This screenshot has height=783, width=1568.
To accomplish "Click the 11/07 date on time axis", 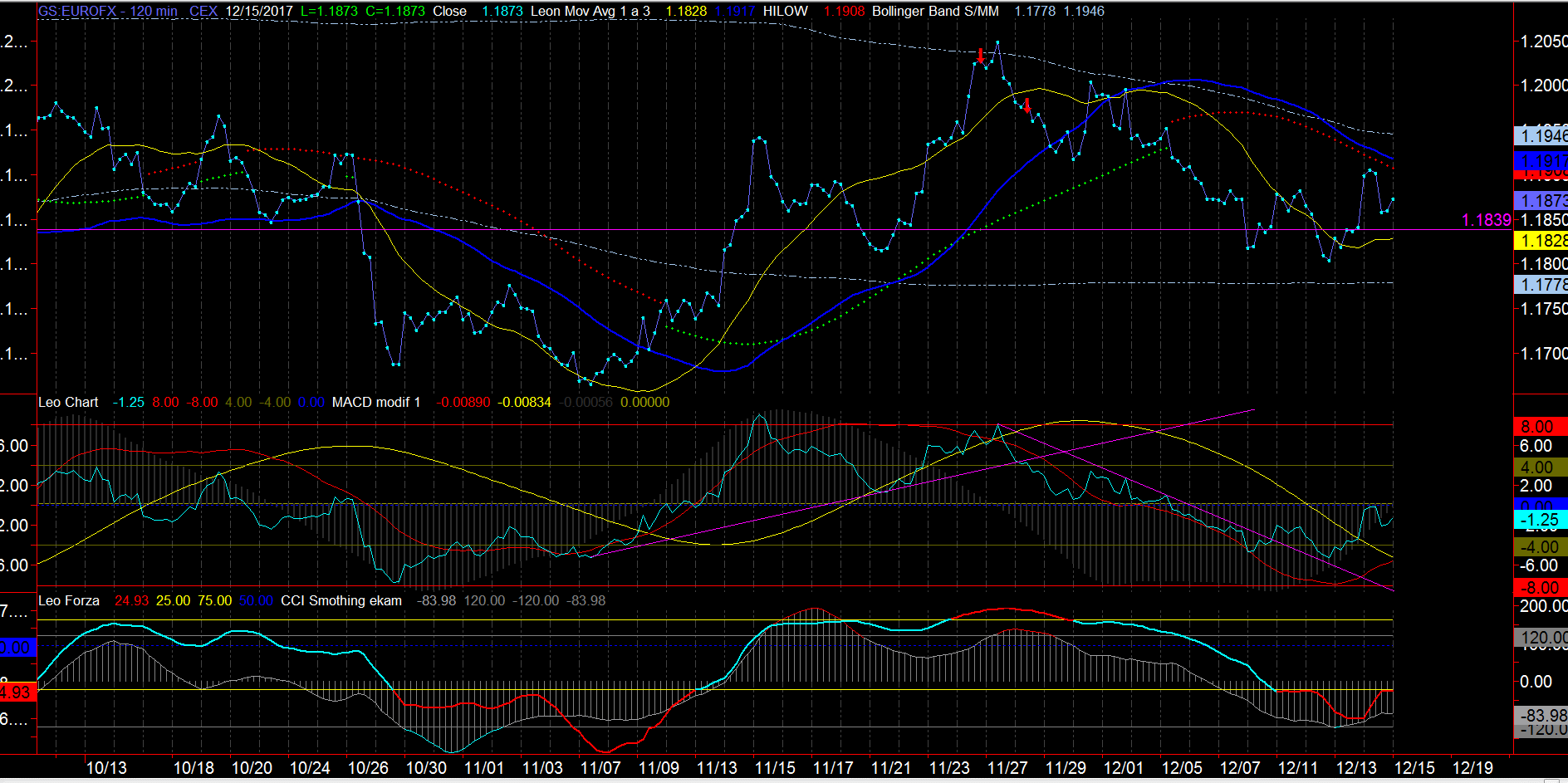I will (600, 769).
